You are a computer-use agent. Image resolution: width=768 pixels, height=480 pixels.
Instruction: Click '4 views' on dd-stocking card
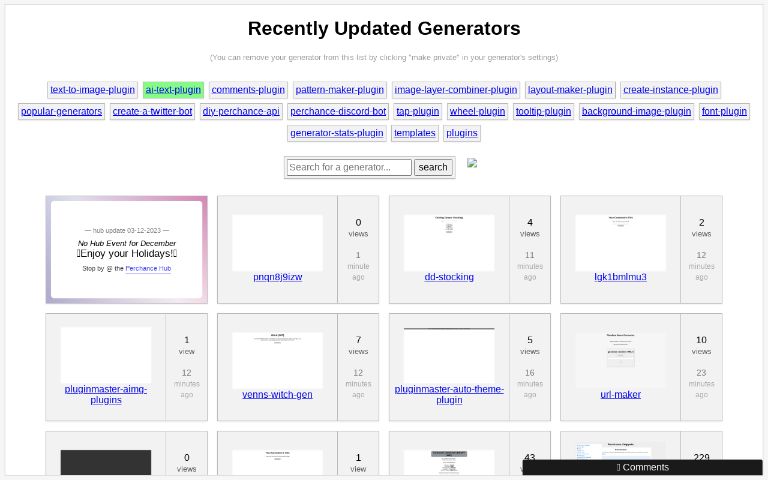[529, 228]
